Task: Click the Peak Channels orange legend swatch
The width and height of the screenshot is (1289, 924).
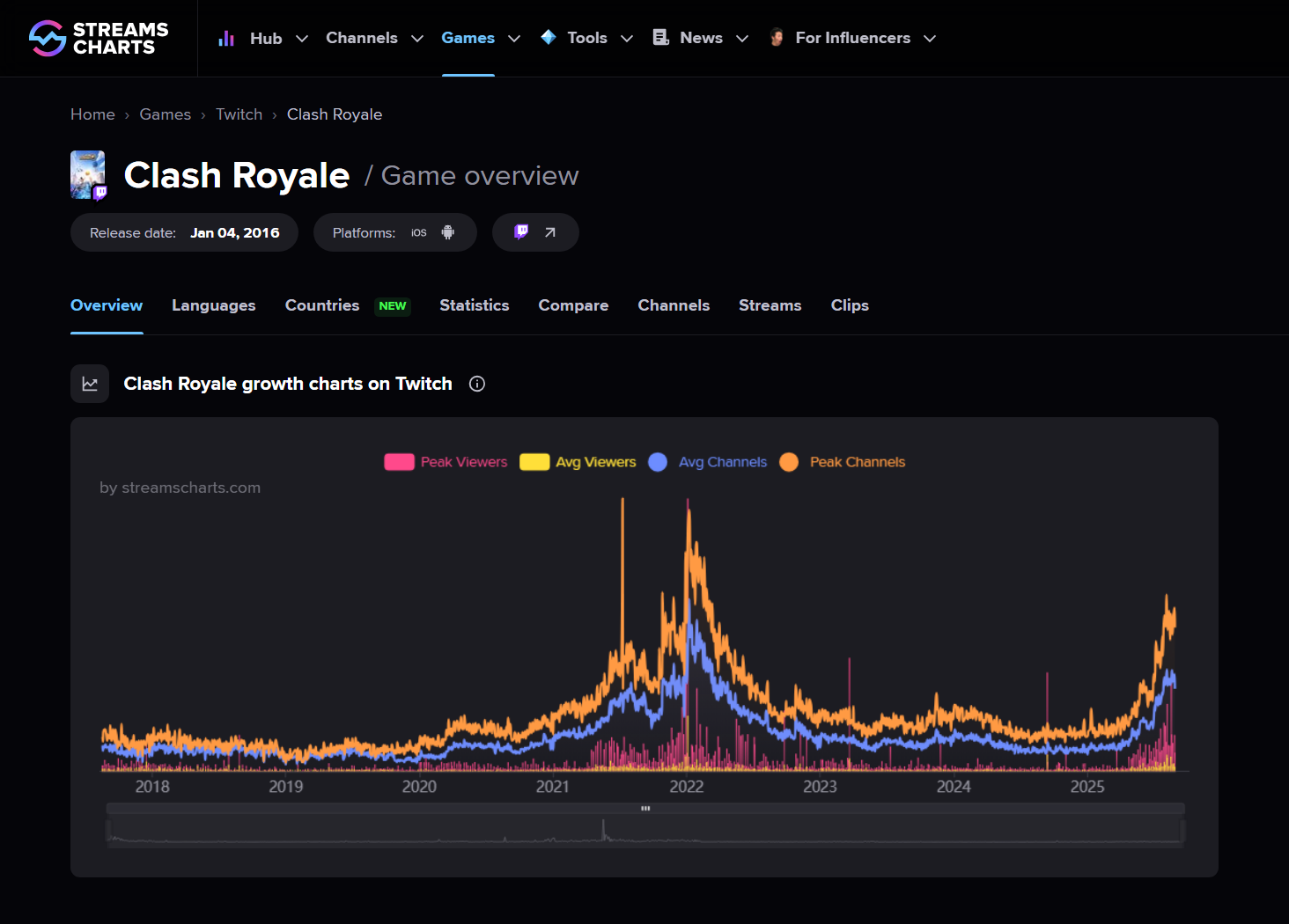Action: click(x=789, y=462)
